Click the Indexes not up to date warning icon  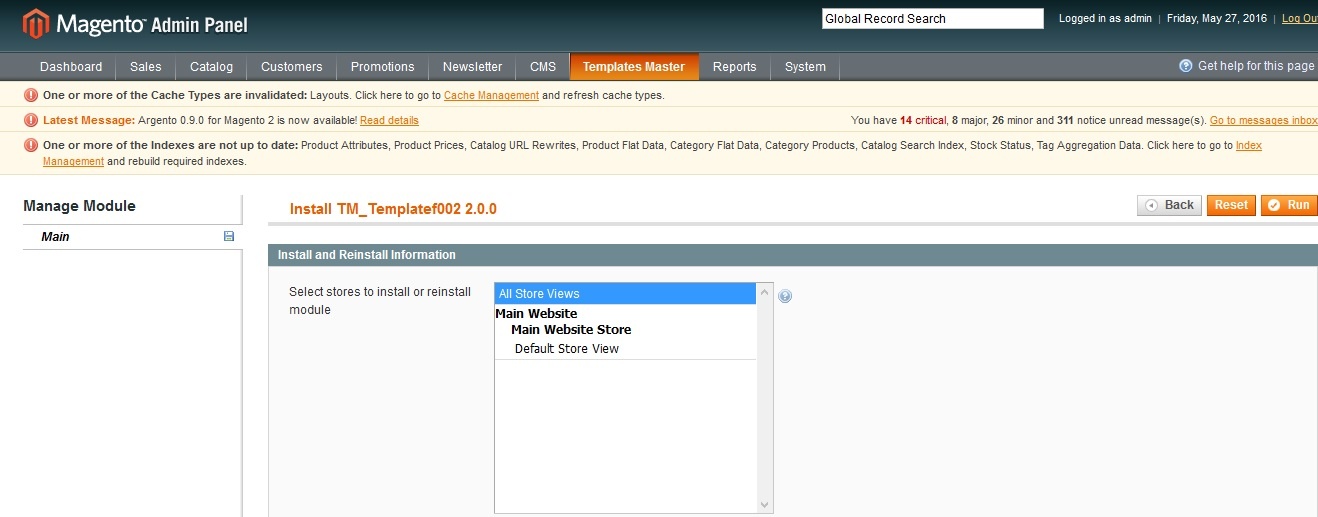tap(31, 146)
